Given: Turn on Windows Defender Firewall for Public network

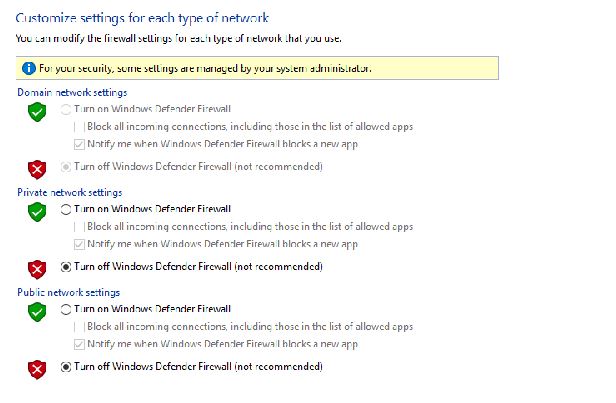Looking at the screenshot, I should pyautogui.click(x=66, y=309).
